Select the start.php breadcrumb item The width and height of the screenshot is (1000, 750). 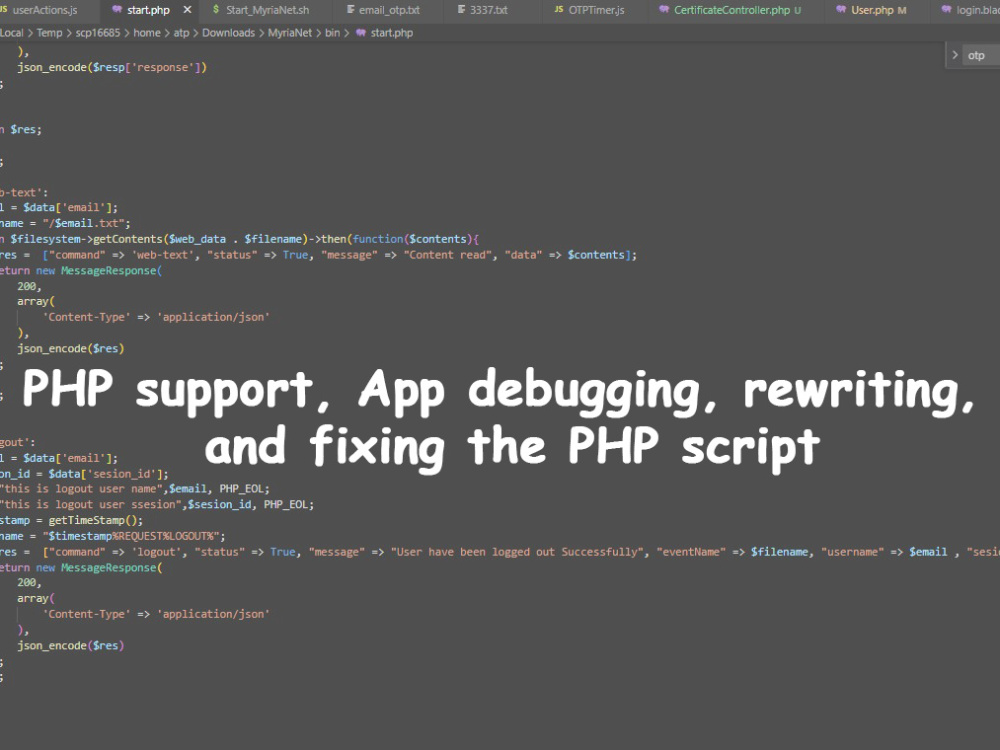tap(391, 33)
